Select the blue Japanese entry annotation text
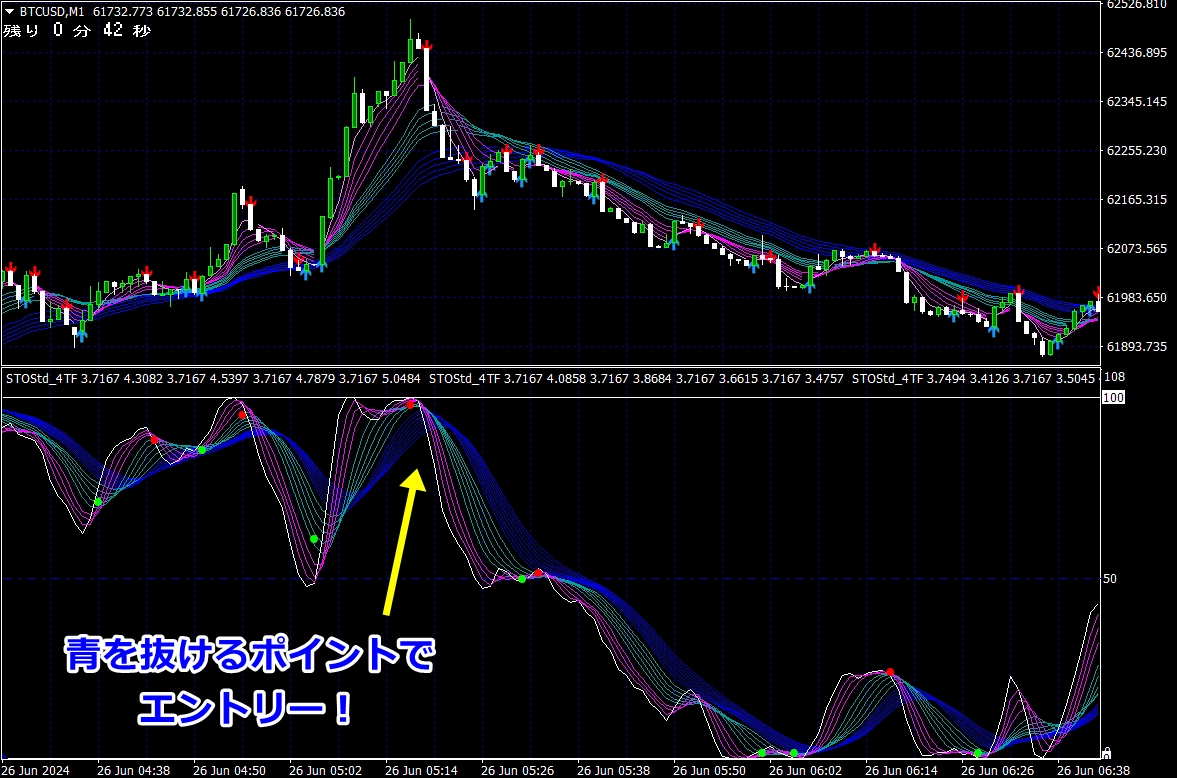The width and height of the screenshot is (1177, 778). coord(250,682)
